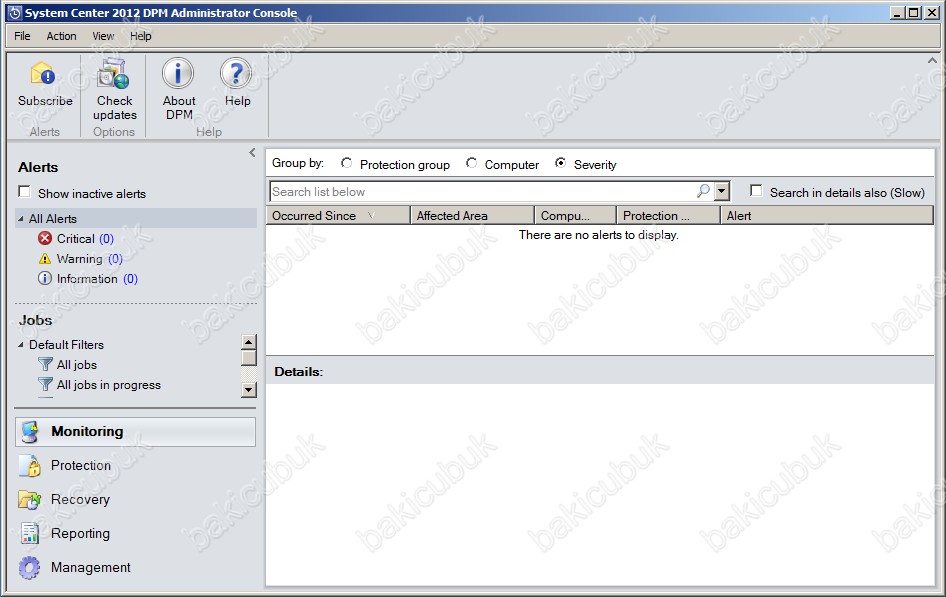946x597 pixels.
Task: Open the View menu
Action: (x=103, y=36)
